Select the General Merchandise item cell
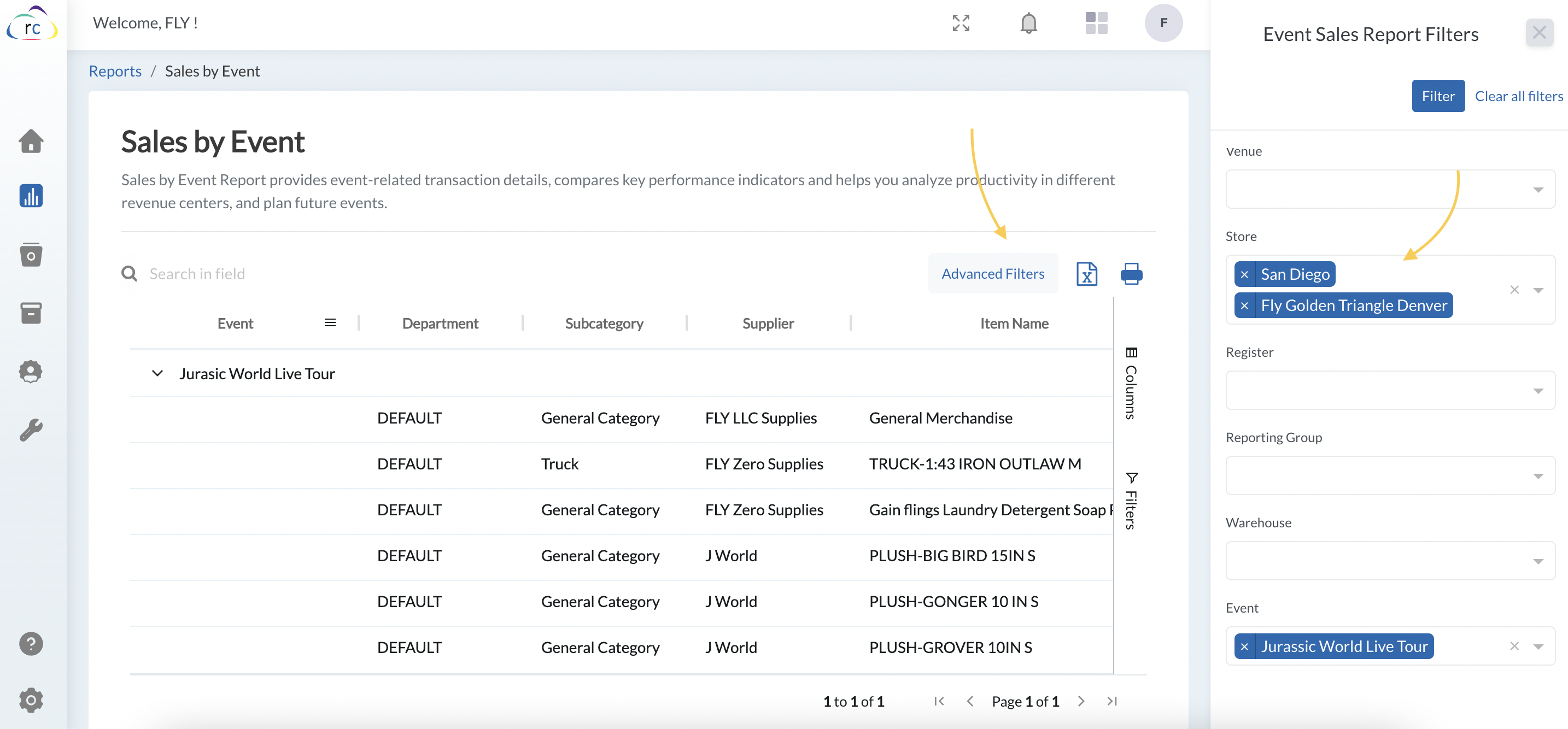Viewport: 1568px width, 729px height. pyautogui.click(x=940, y=418)
